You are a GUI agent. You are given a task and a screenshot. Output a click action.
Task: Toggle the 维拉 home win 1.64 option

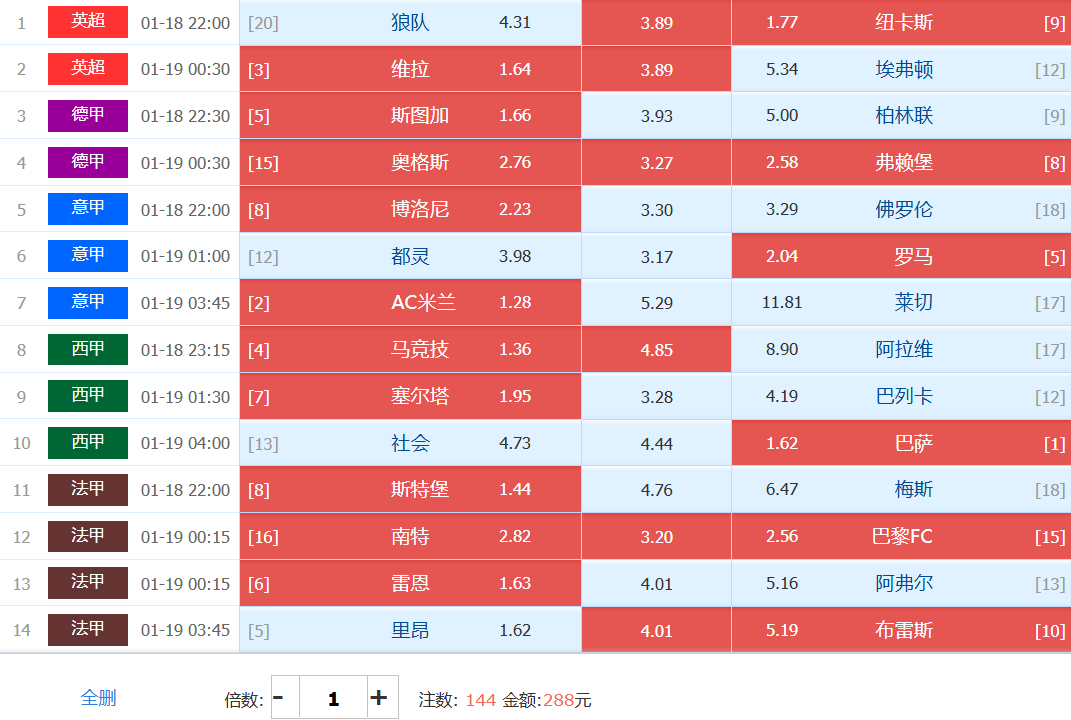pyautogui.click(x=410, y=69)
